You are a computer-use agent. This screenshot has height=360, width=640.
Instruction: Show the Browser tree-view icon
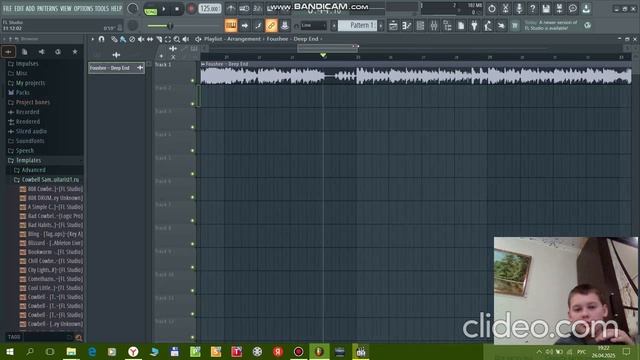[x=447, y=26]
